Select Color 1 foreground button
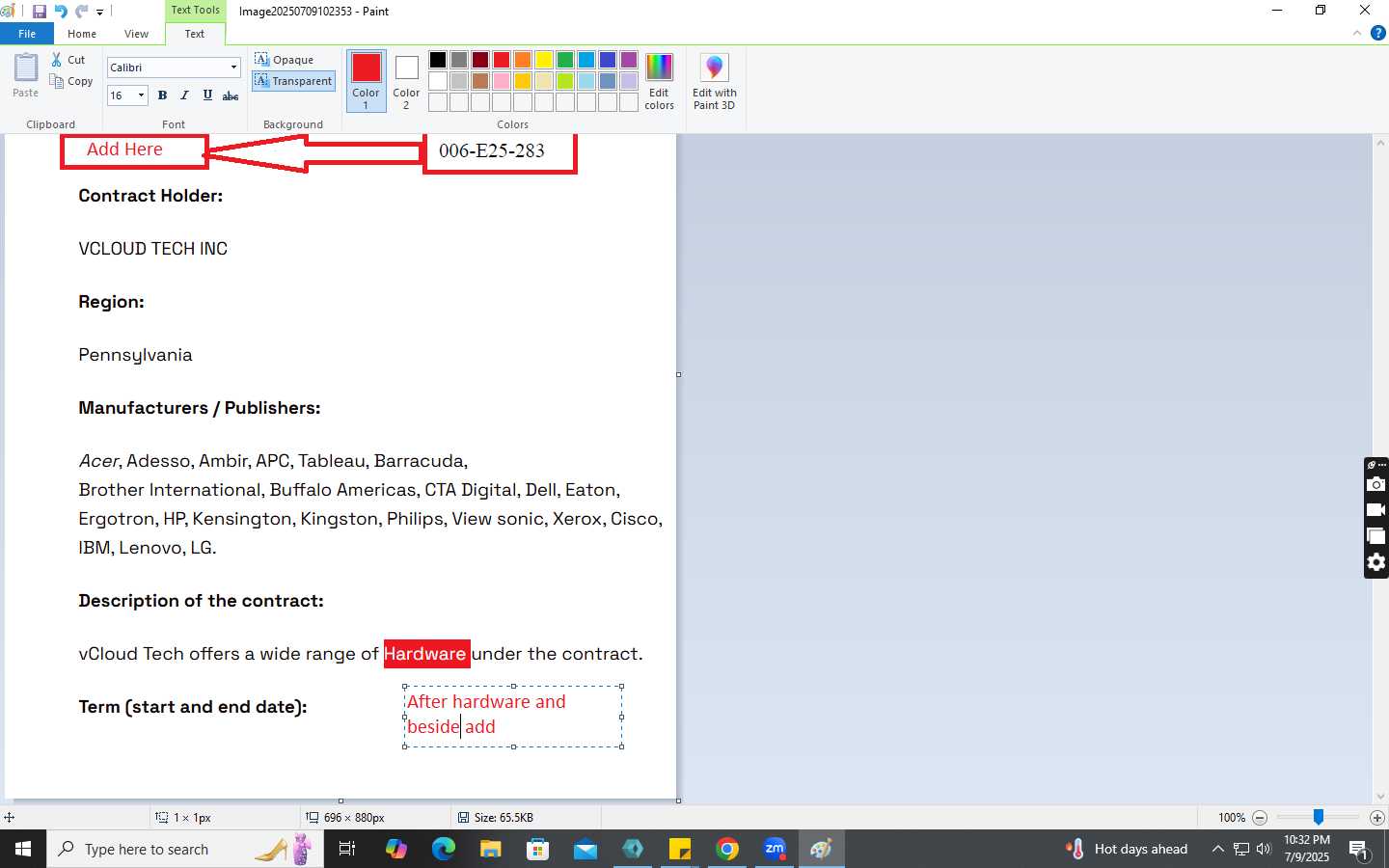 click(367, 81)
